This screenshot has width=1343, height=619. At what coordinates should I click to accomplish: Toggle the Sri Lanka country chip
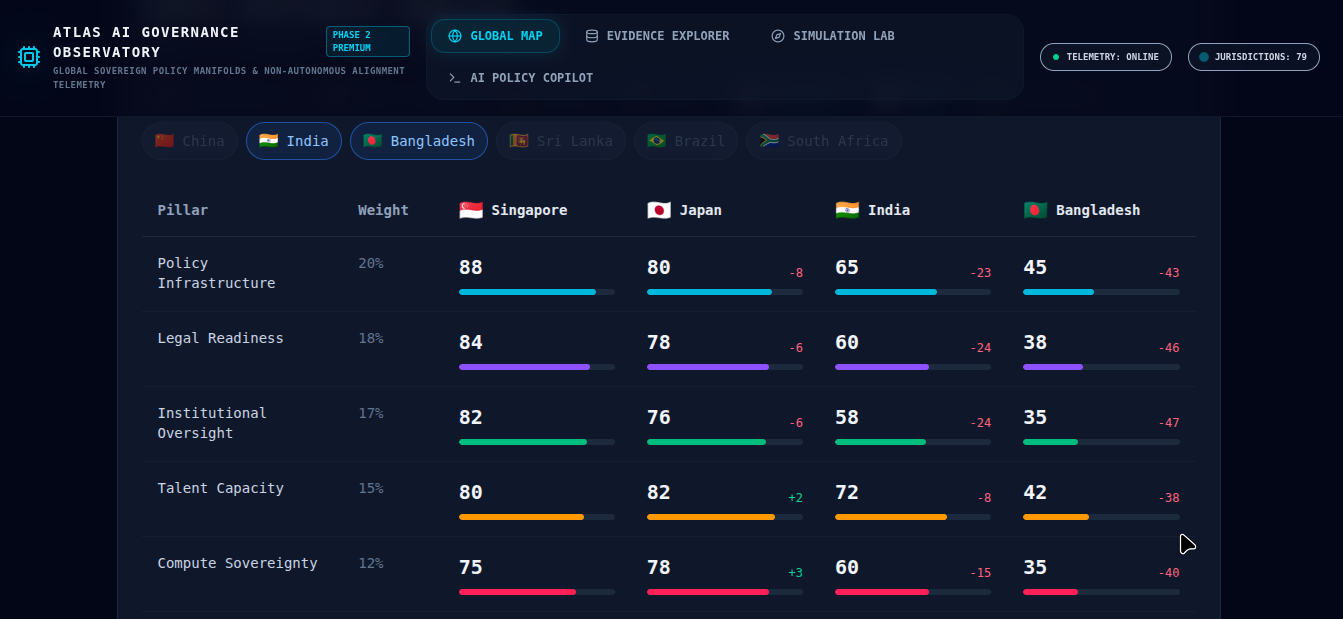pos(561,141)
